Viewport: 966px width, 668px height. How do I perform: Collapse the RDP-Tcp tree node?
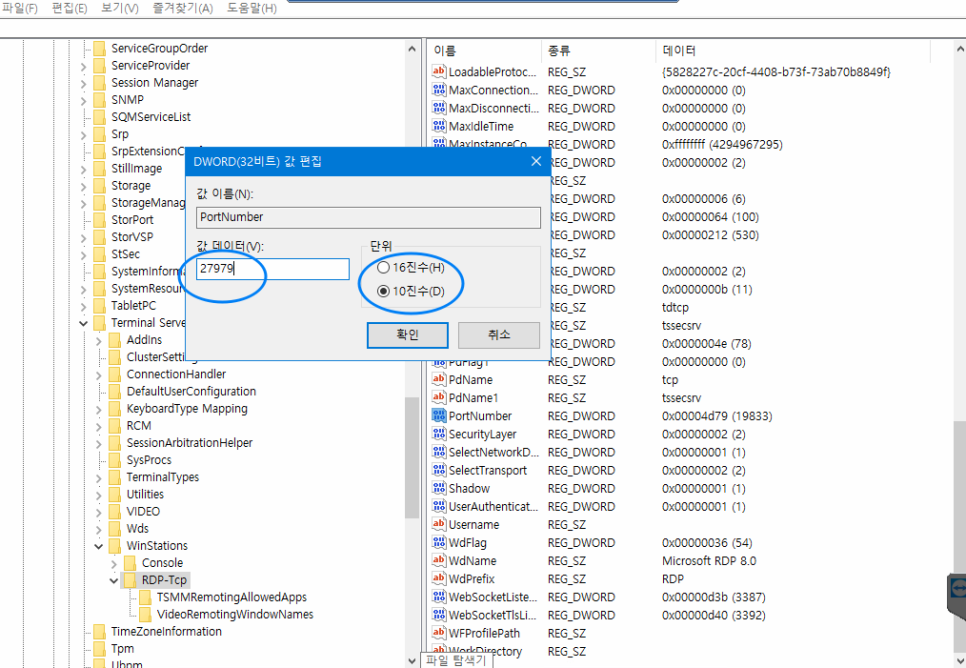pos(114,580)
